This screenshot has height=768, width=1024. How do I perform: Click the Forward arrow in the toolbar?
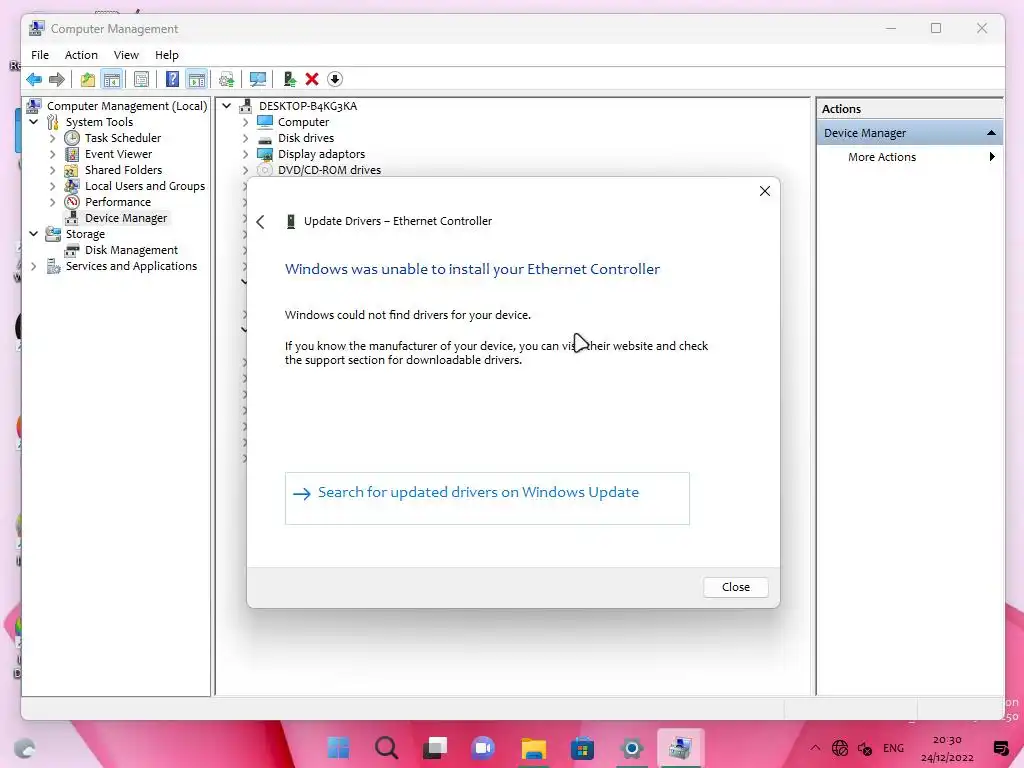point(57,80)
